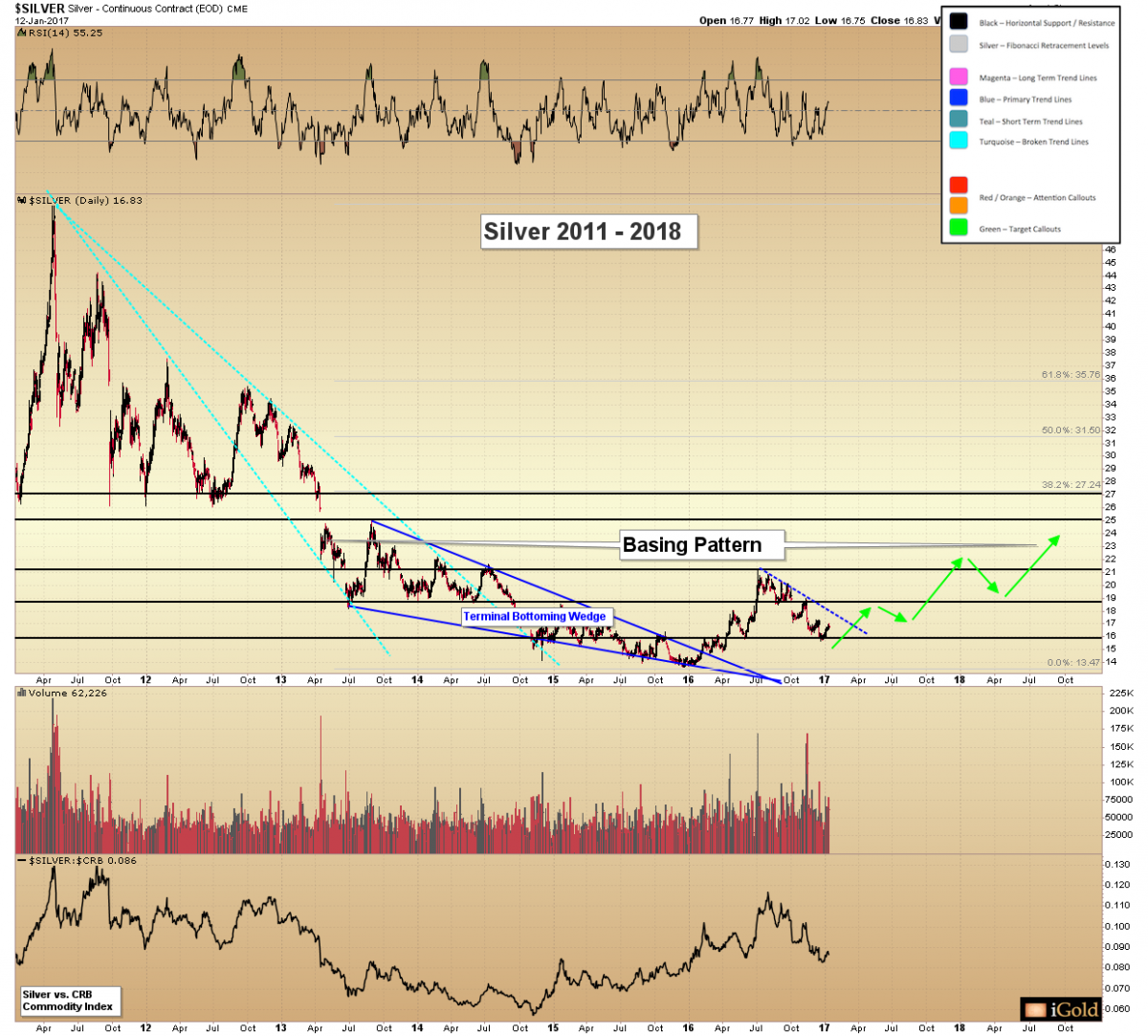
Task: Click the 'Silver vs. CRB Commodity Index' label
Action: 68,1001
